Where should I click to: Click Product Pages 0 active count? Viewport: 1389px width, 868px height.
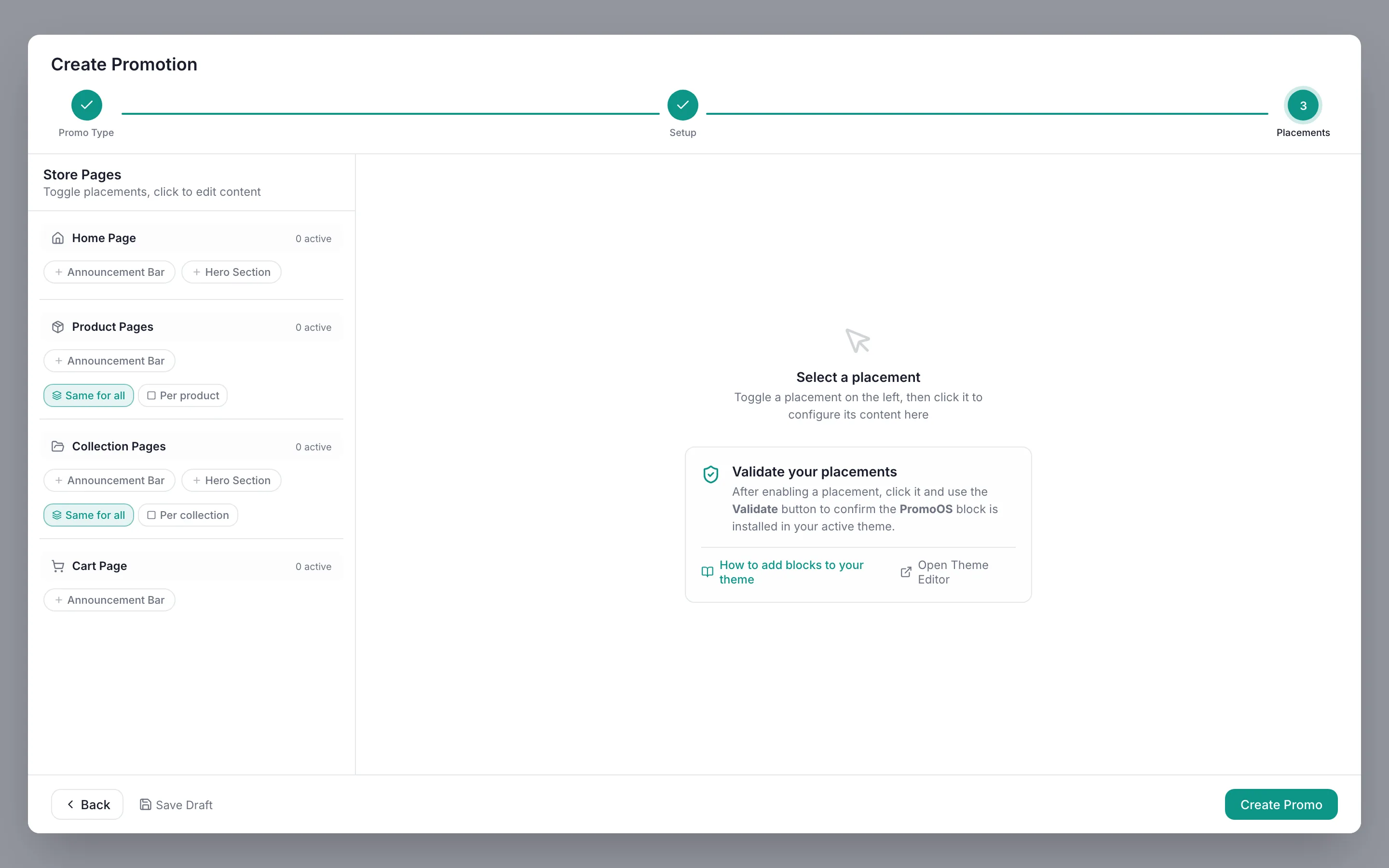(313, 327)
